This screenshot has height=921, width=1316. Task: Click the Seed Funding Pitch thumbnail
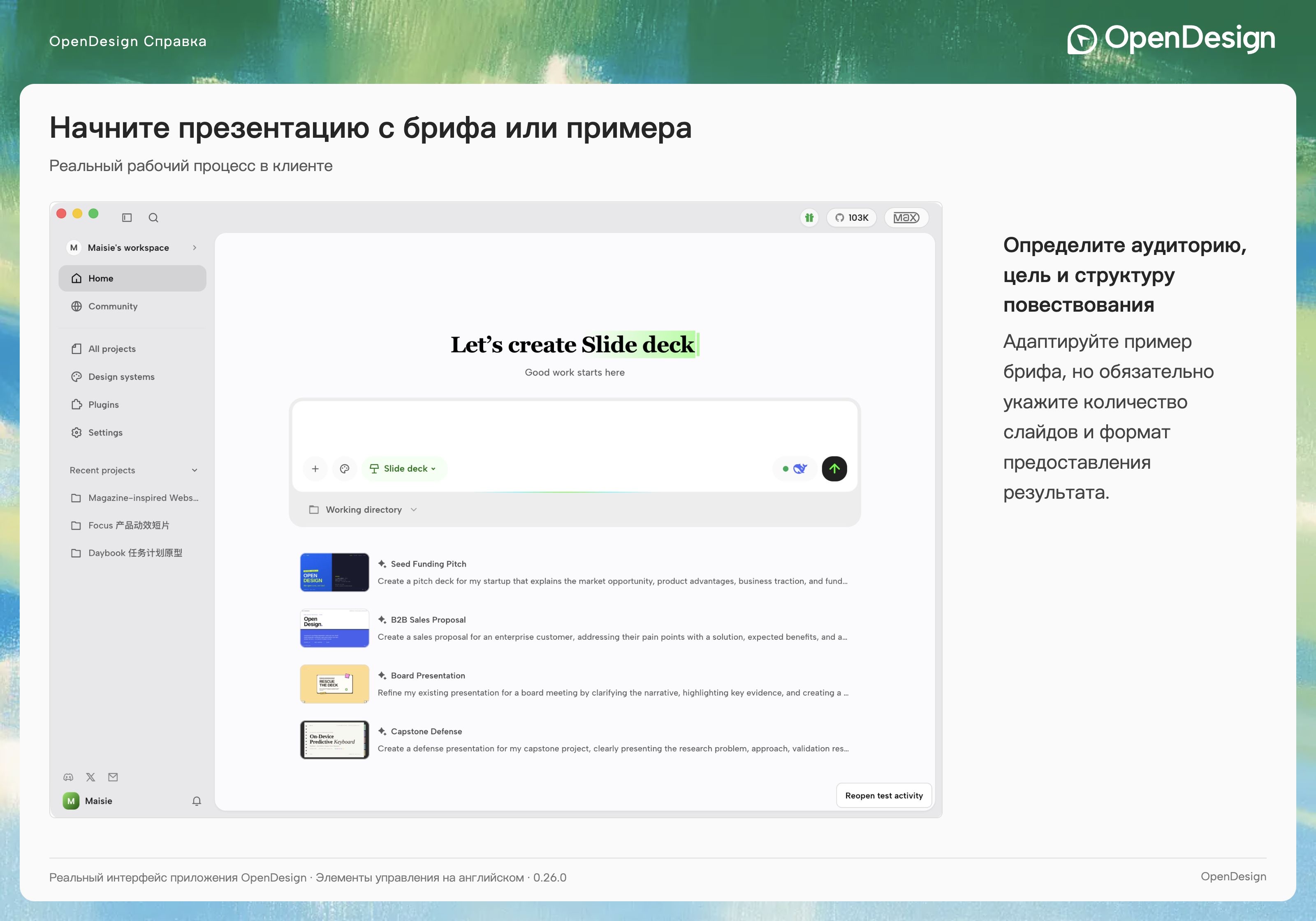pyautogui.click(x=335, y=572)
